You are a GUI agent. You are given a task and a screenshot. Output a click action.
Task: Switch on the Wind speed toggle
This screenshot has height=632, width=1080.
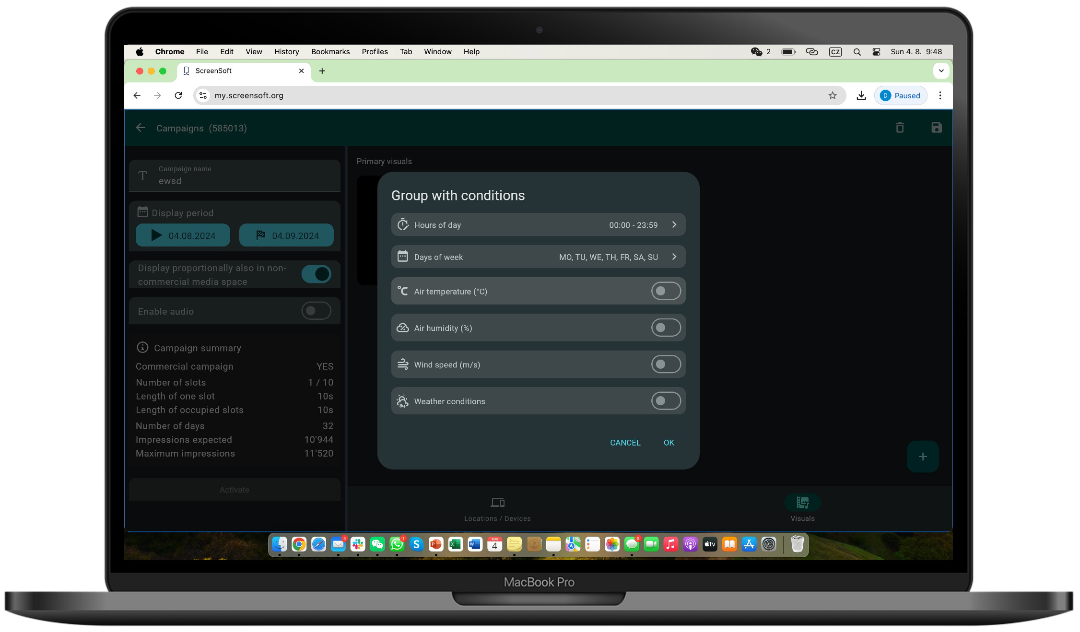[x=665, y=365]
